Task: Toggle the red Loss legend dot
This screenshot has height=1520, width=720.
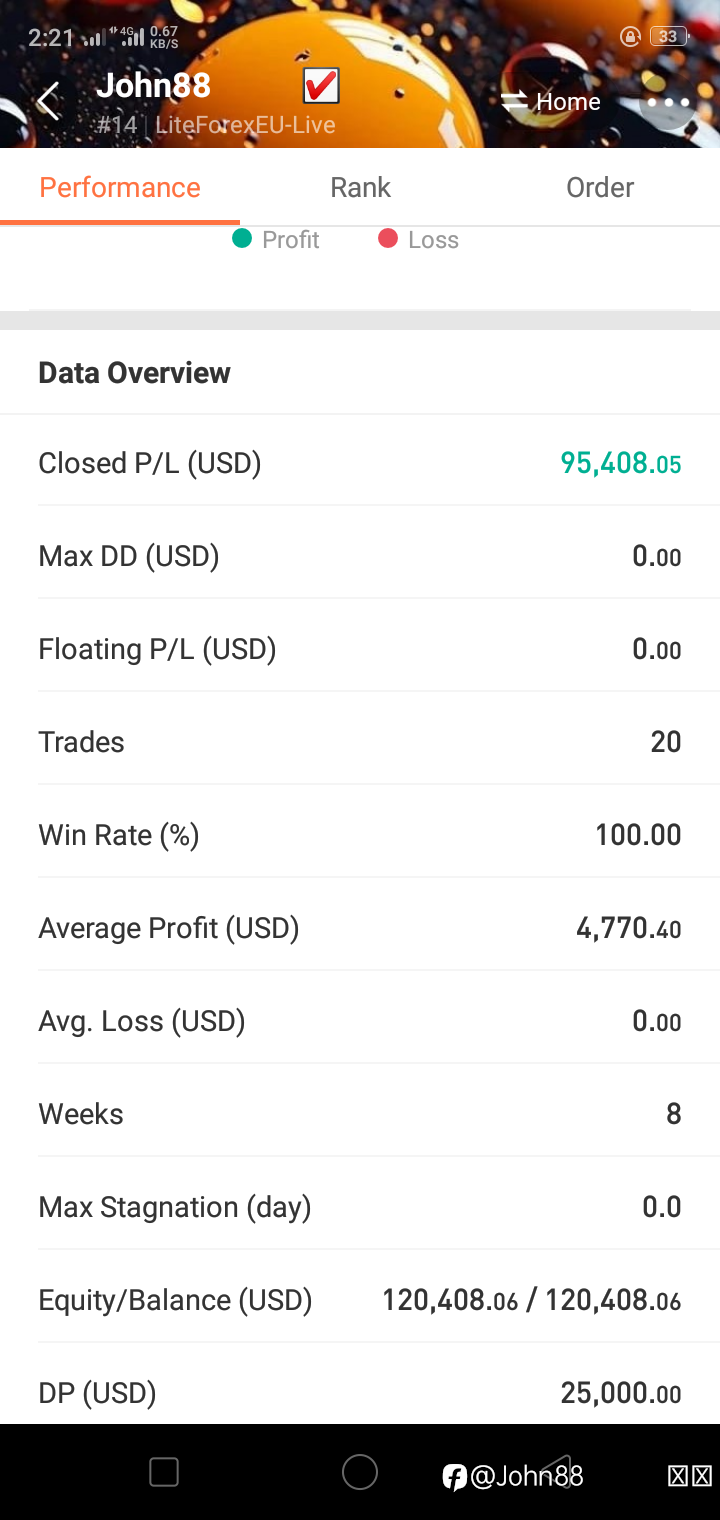Action: tap(388, 239)
